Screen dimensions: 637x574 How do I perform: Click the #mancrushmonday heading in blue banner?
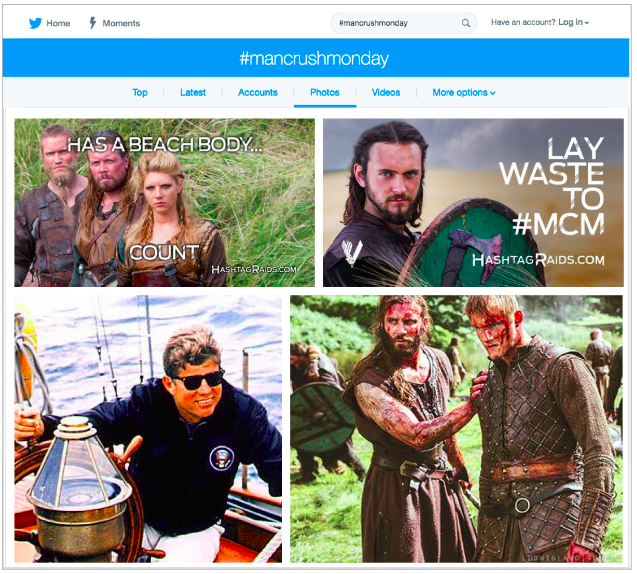click(x=314, y=58)
